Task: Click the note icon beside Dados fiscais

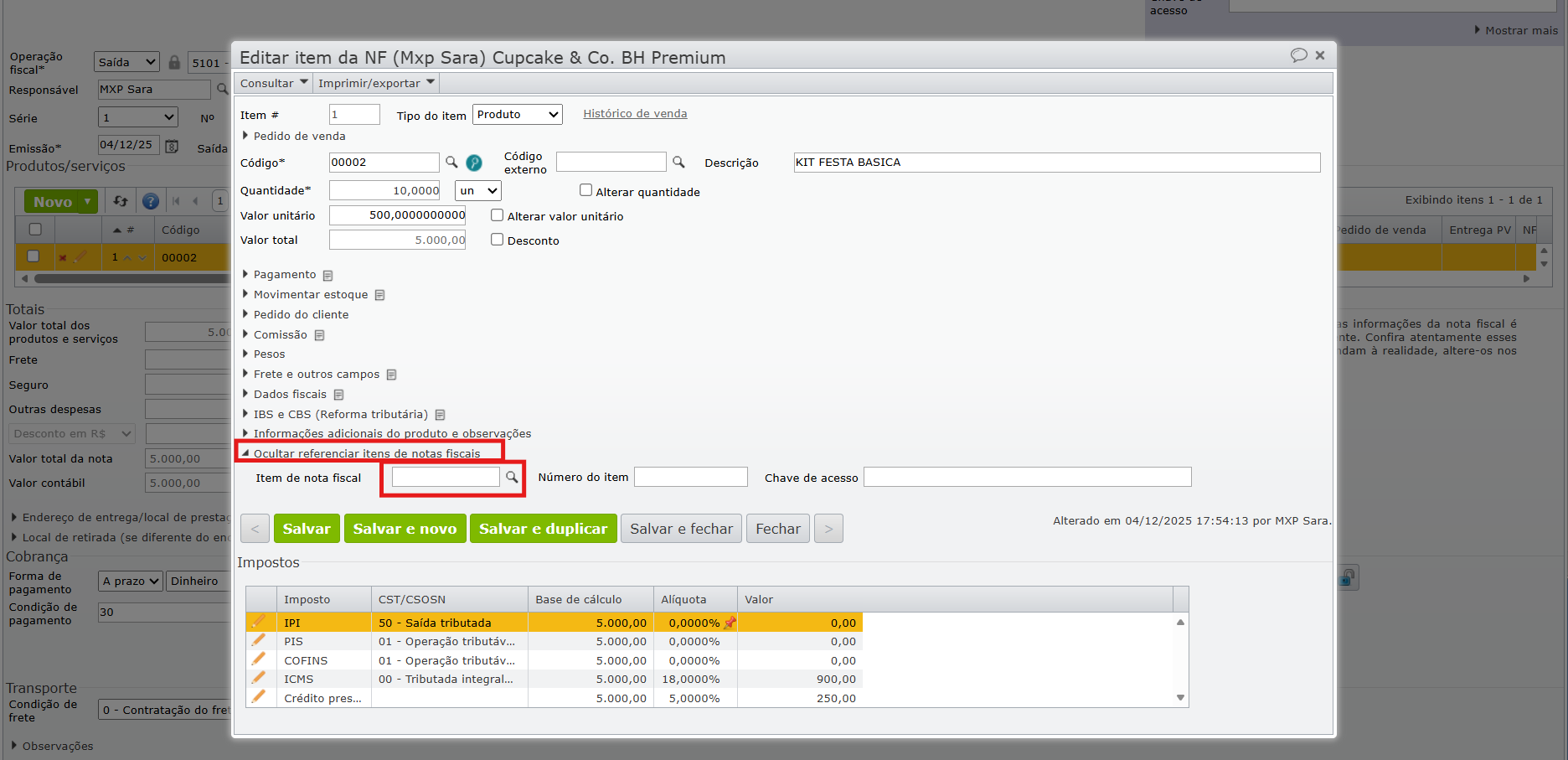Action: [338, 395]
